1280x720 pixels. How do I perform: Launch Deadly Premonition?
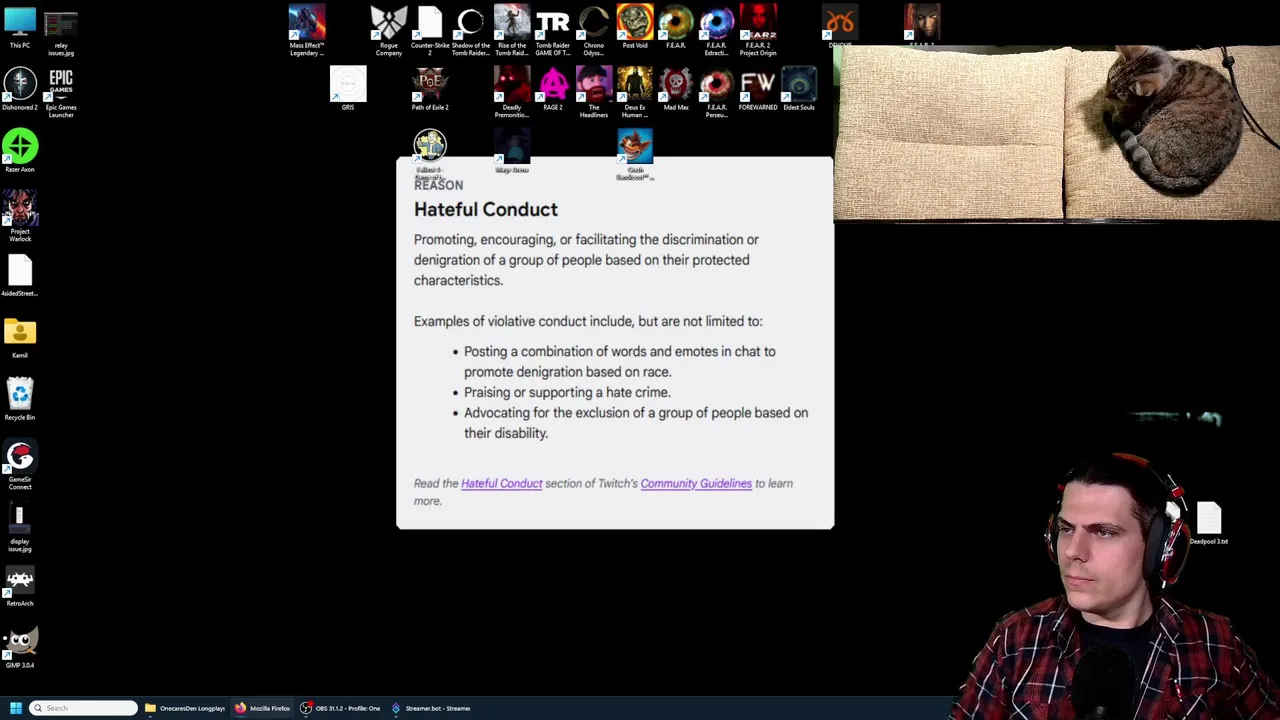512,93
